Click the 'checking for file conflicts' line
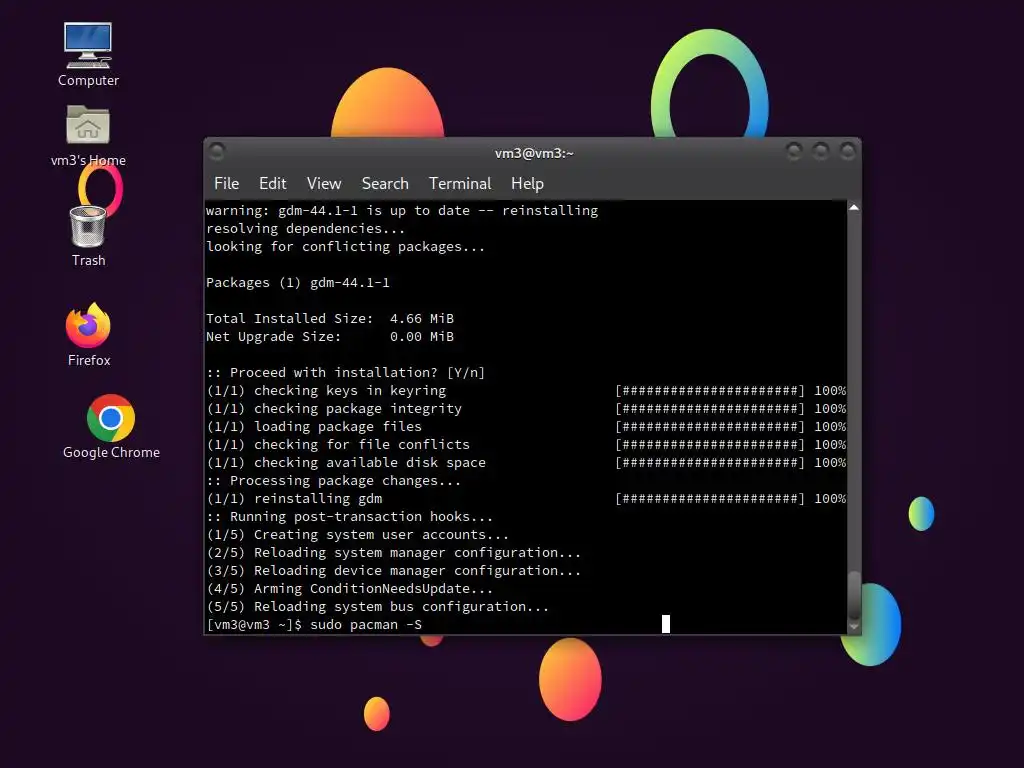 [x=526, y=445]
